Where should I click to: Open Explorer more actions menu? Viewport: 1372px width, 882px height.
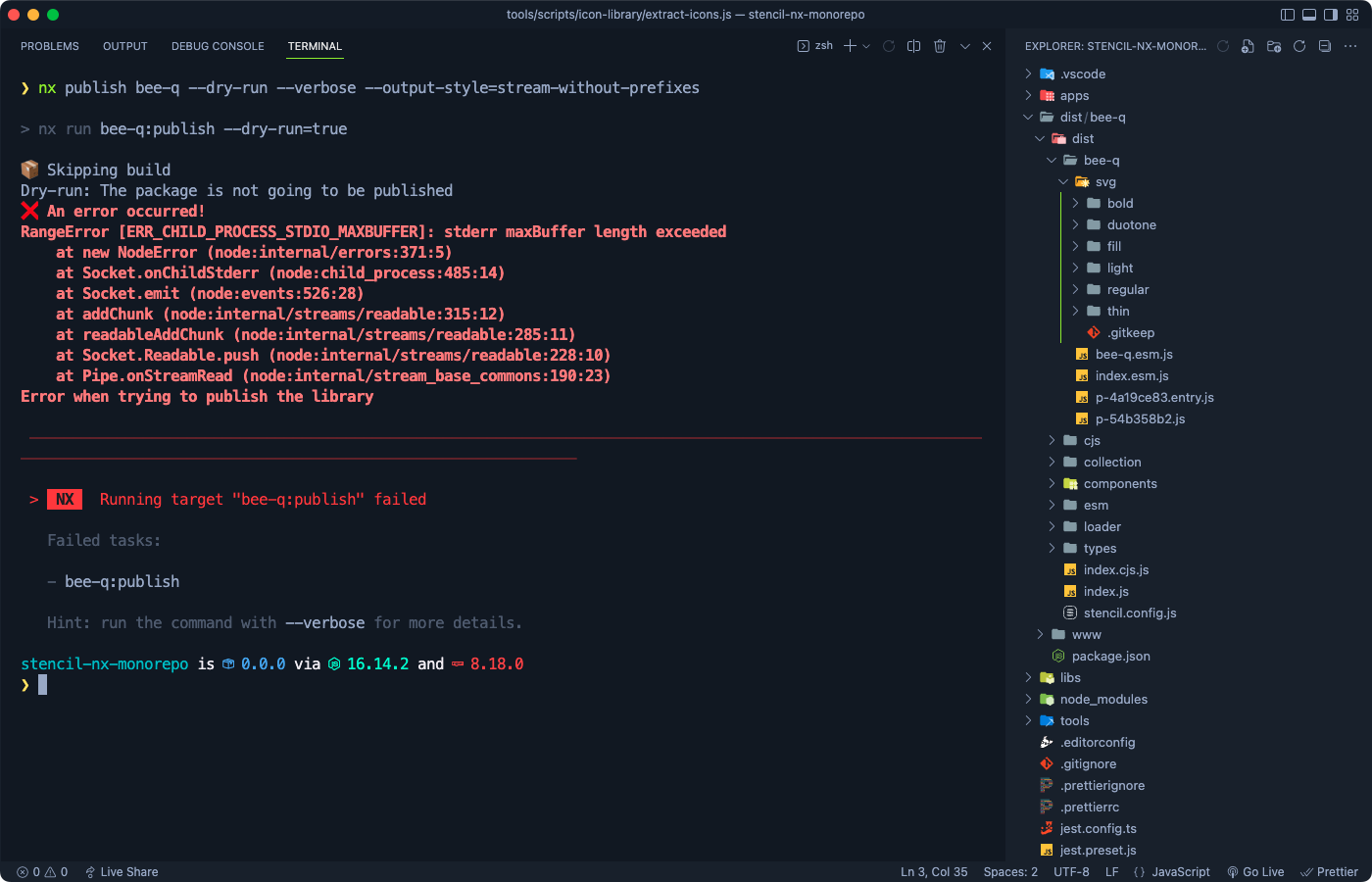tap(1350, 46)
